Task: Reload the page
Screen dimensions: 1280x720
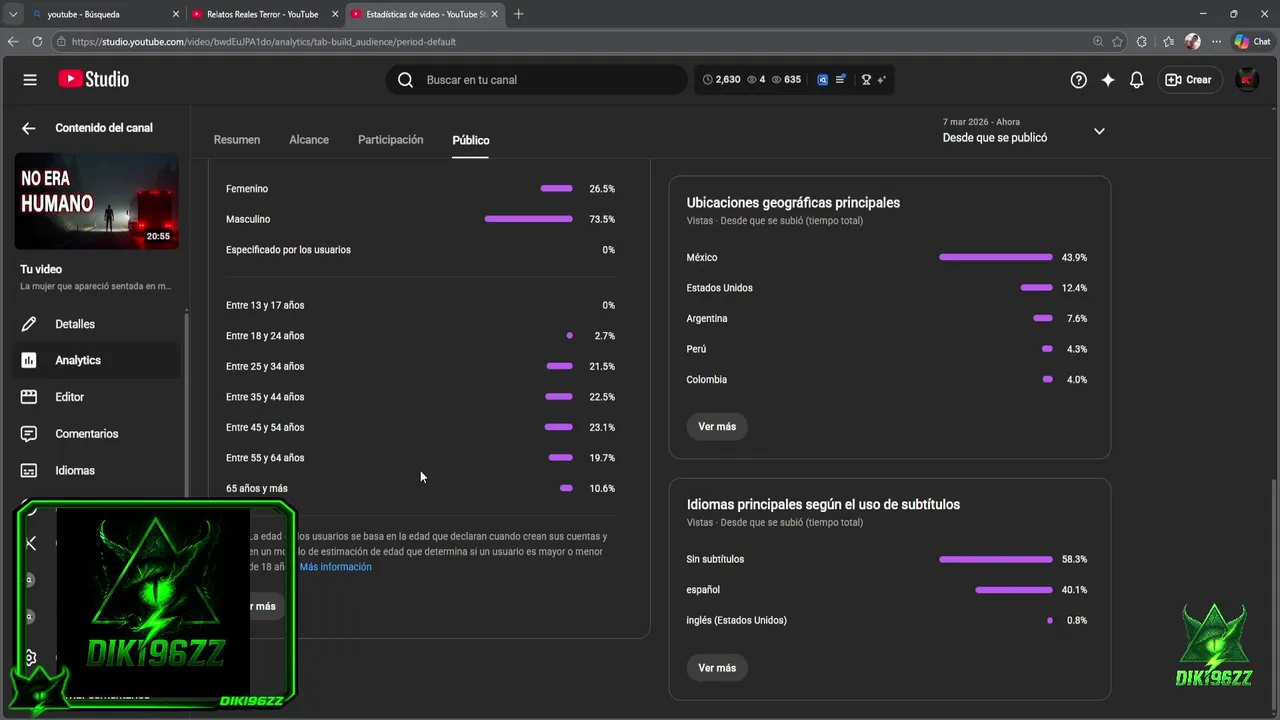Action: pyautogui.click(x=37, y=42)
